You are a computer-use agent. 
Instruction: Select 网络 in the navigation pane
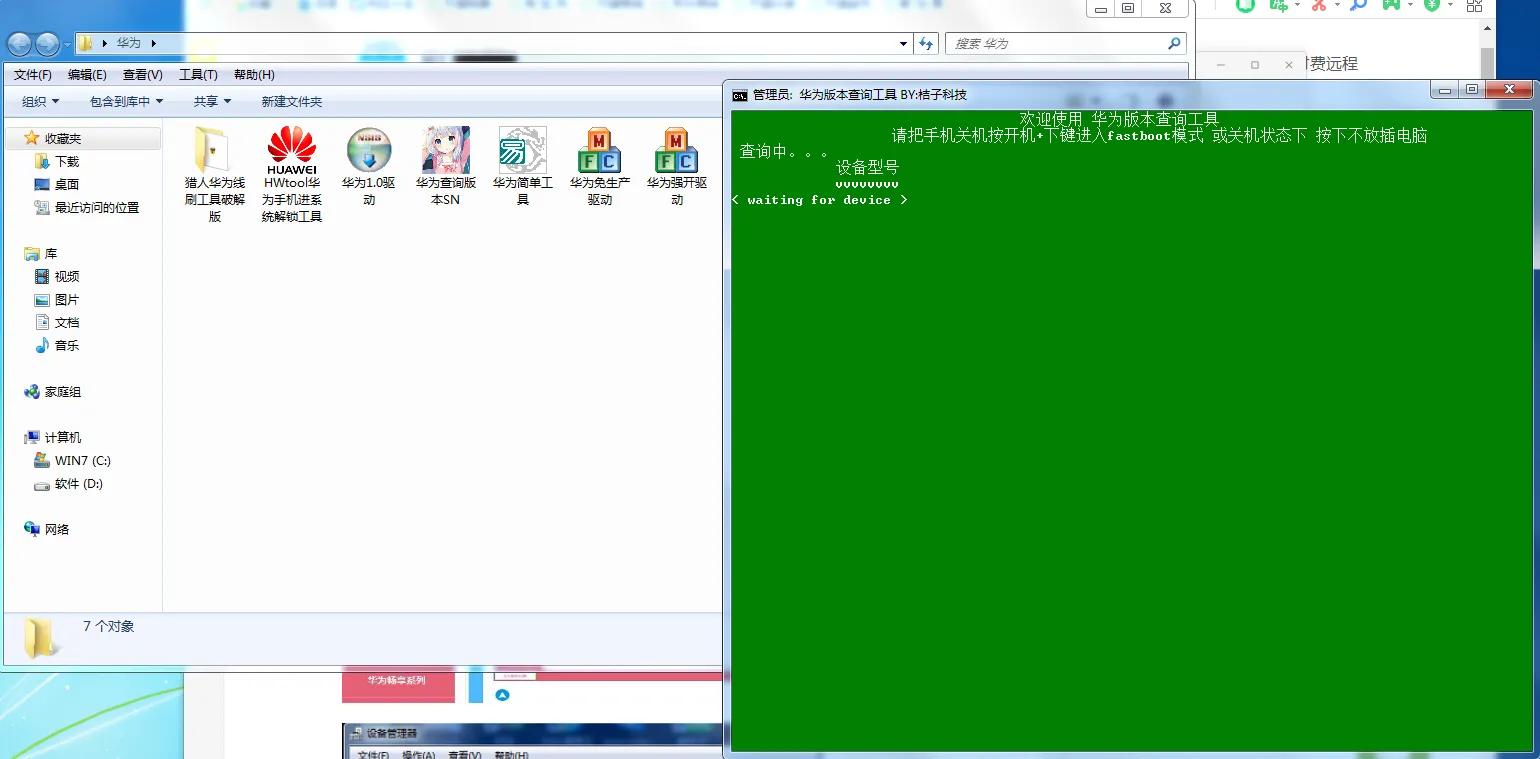pyautogui.click(x=57, y=529)
